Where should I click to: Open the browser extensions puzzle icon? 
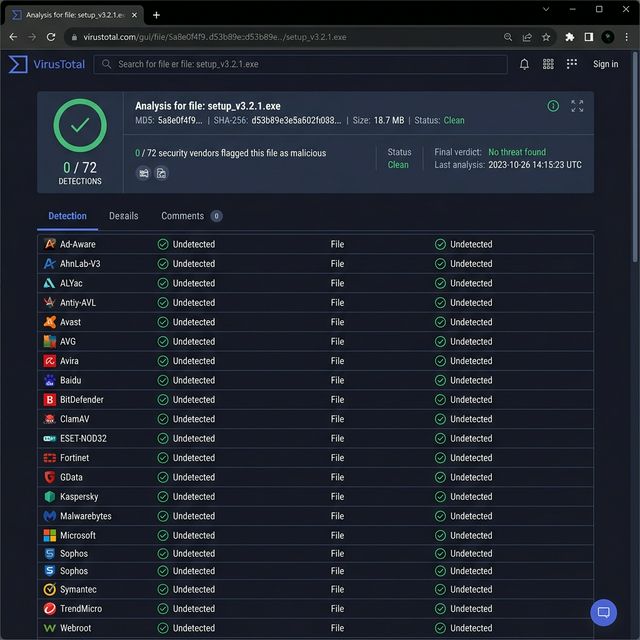(x=569, y=37)
